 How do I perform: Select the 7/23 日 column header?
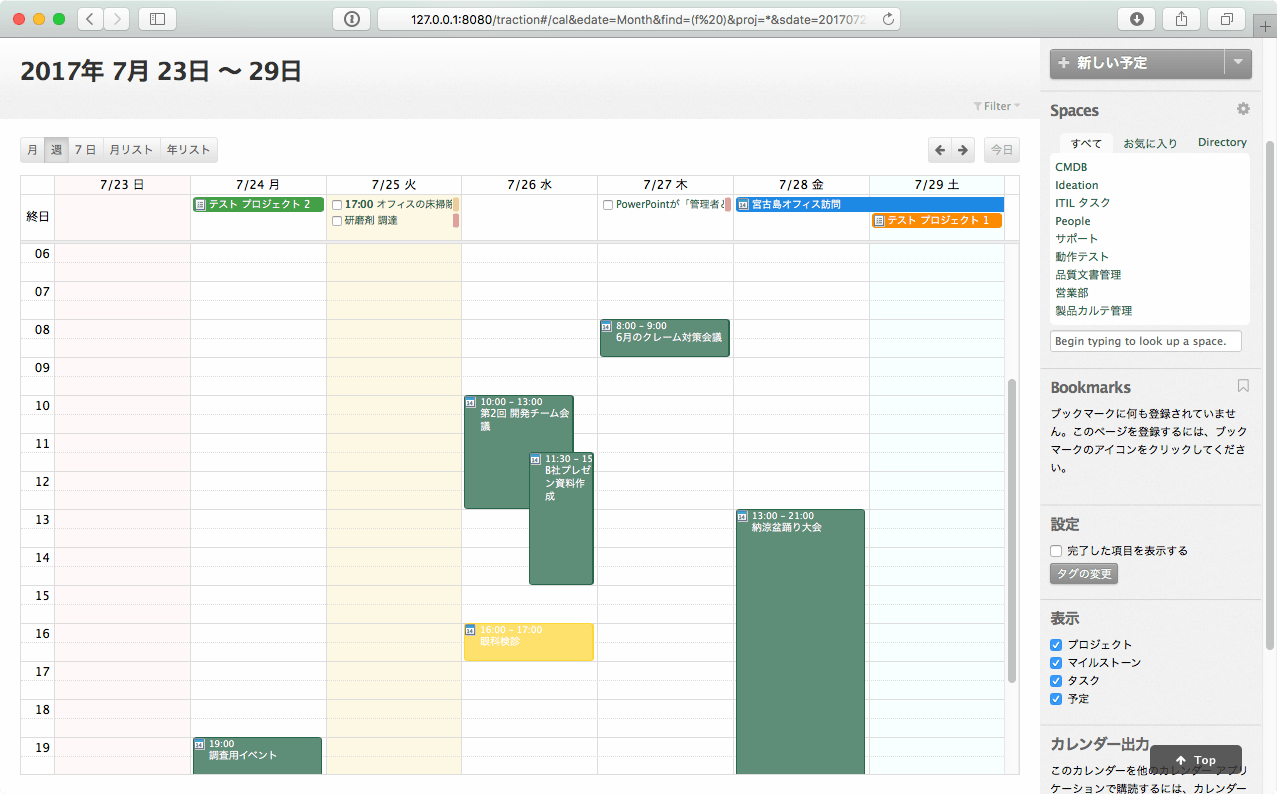pyautogui.click(x=122, y=185)
